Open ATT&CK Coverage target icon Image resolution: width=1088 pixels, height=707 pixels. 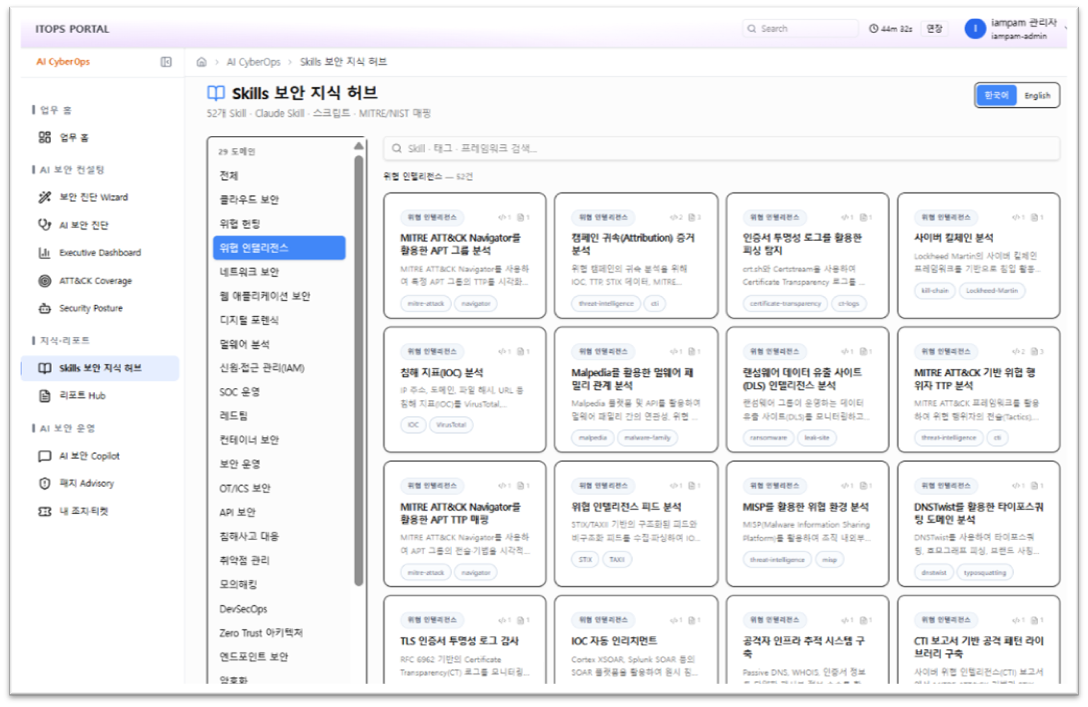(44, 281)
